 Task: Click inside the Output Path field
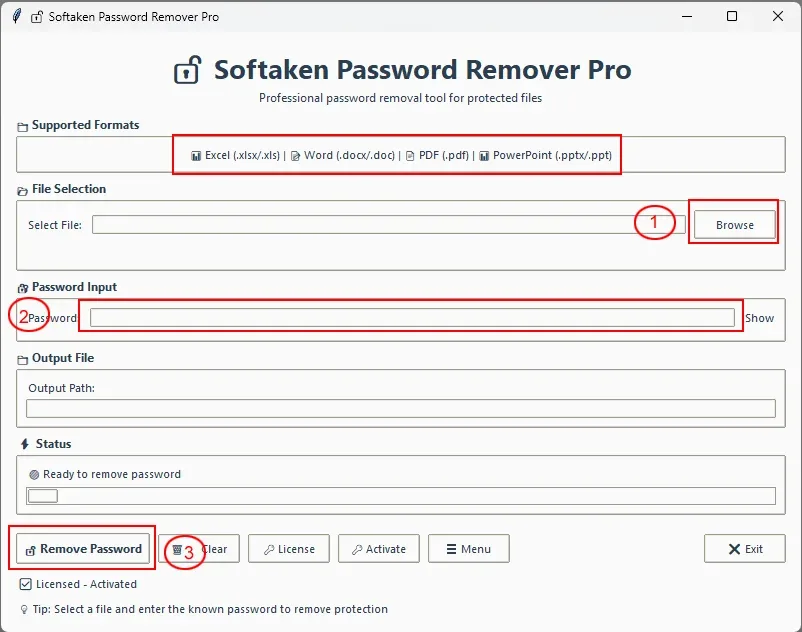[401, 409]
